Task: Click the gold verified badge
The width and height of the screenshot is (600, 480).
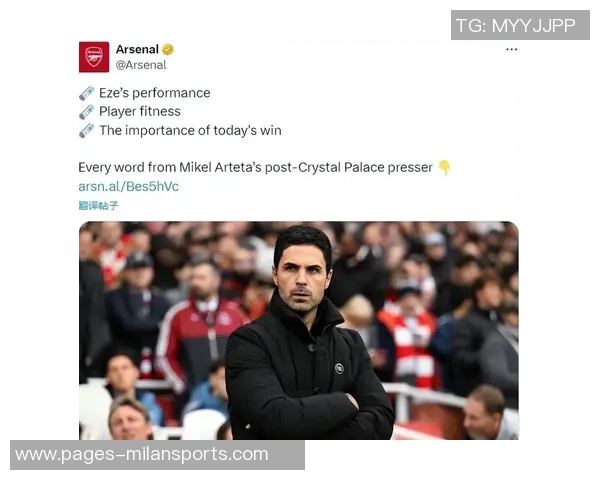Action: tap(168, 49)
